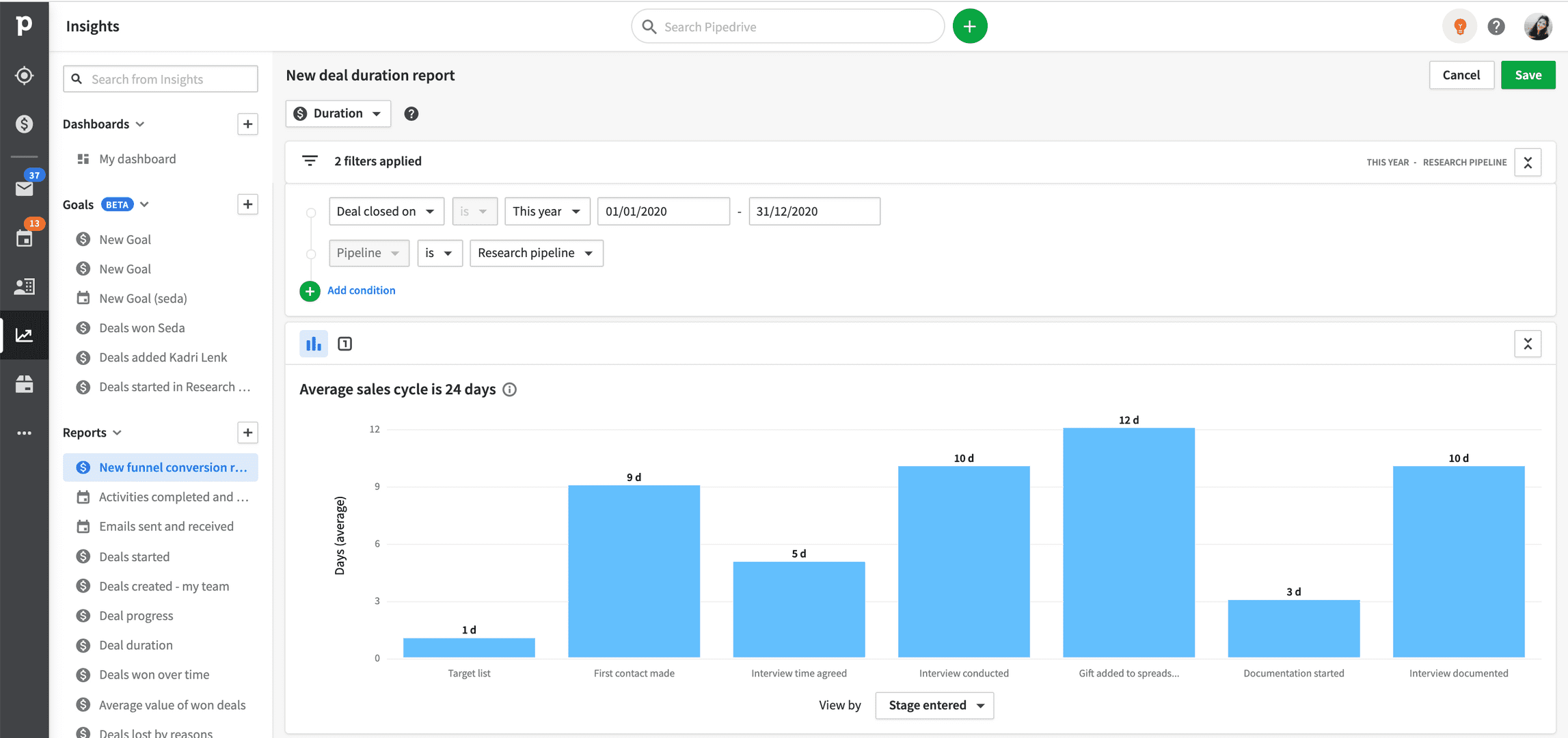Collapse the chart panel
1568x738 pixels.
(1528, 344)
